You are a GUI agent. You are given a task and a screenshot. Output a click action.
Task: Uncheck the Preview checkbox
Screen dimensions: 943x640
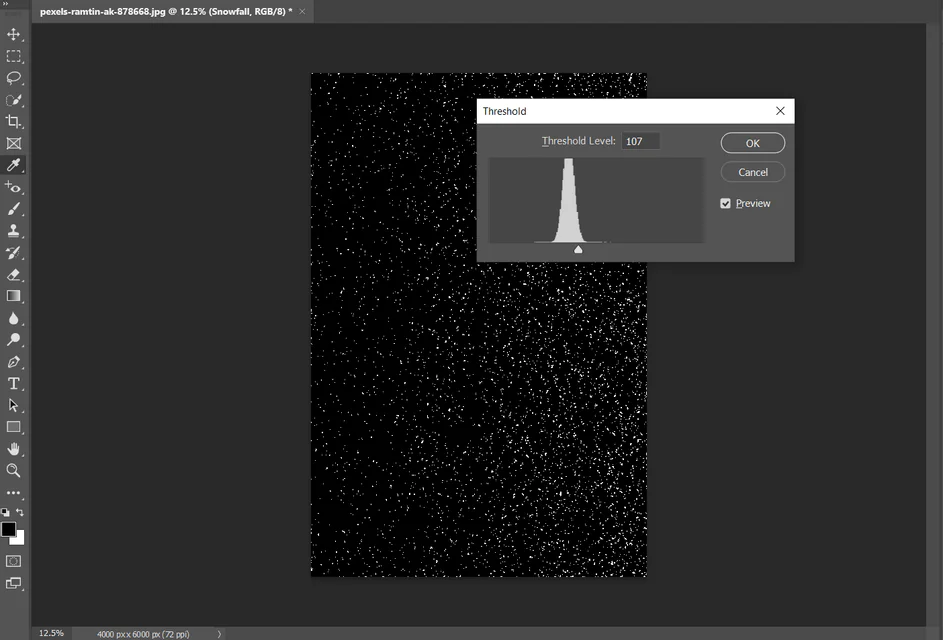726,203
